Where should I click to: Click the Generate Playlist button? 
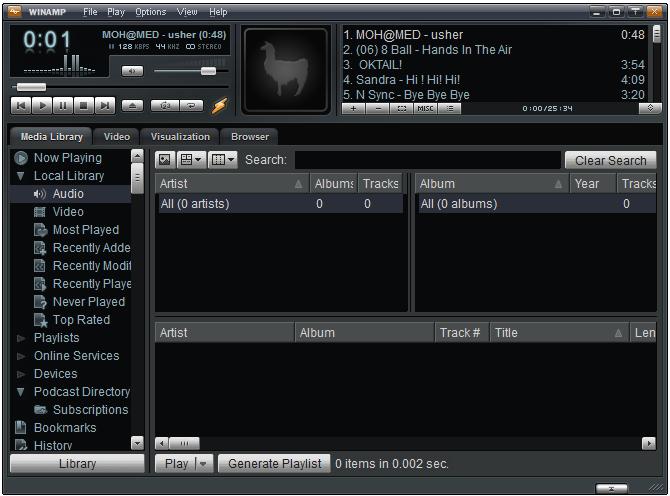tap(274, 464)
